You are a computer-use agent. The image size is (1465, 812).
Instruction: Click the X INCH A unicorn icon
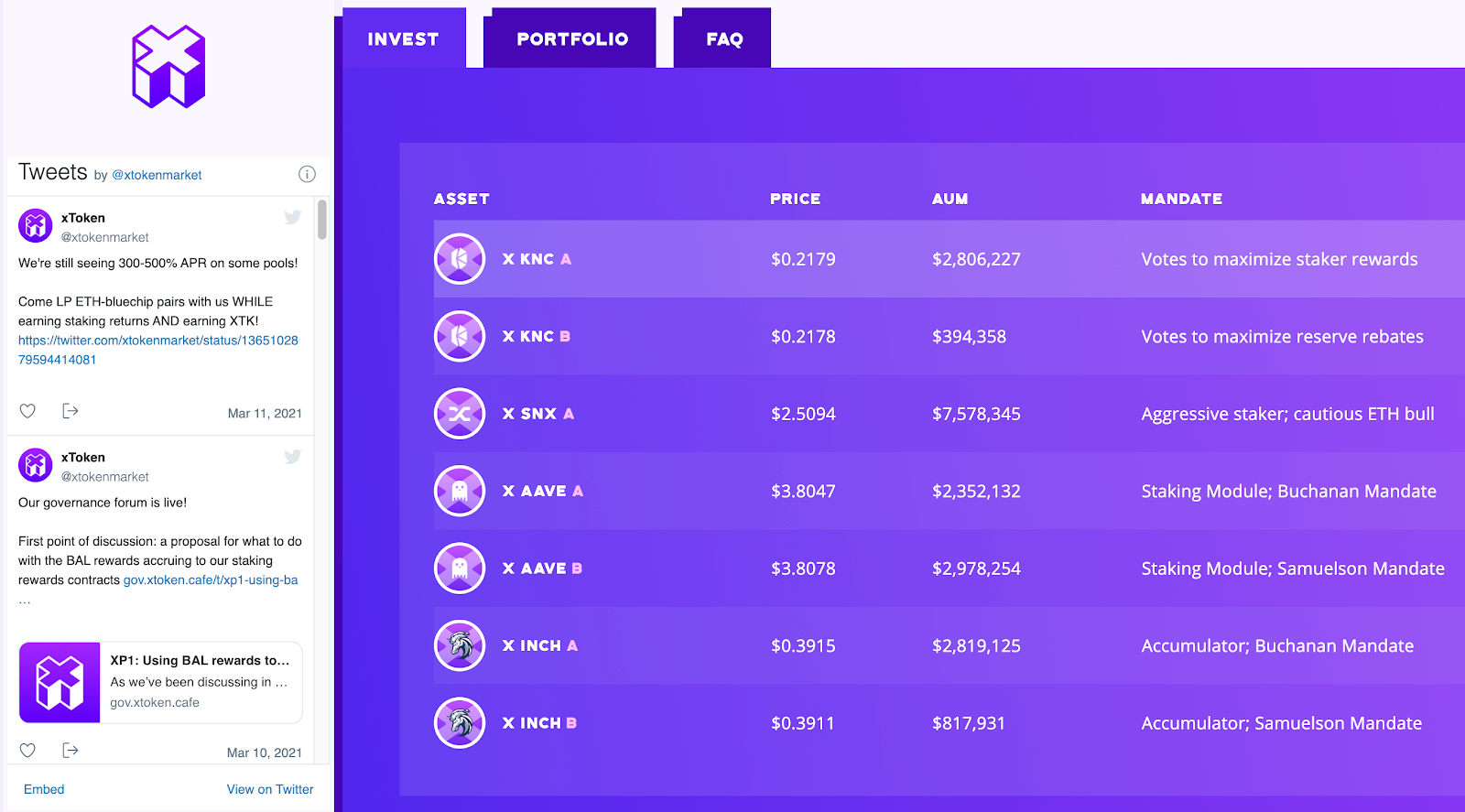click(x=460, y=645)
